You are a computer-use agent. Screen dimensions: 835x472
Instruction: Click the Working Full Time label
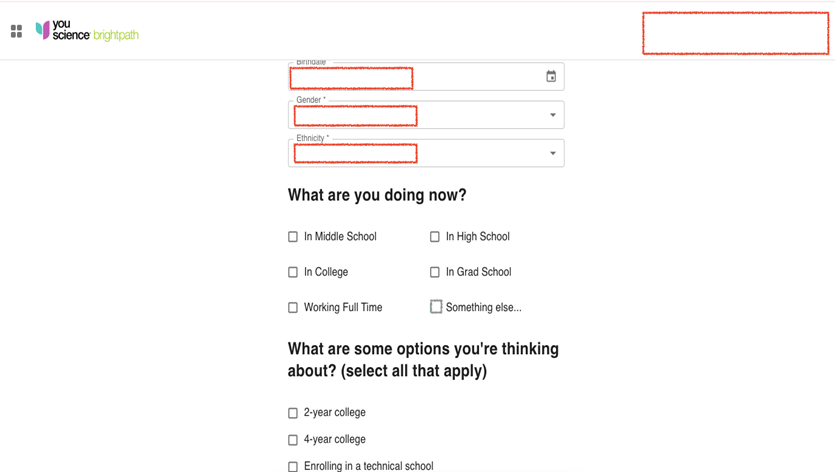coord(343,307)
